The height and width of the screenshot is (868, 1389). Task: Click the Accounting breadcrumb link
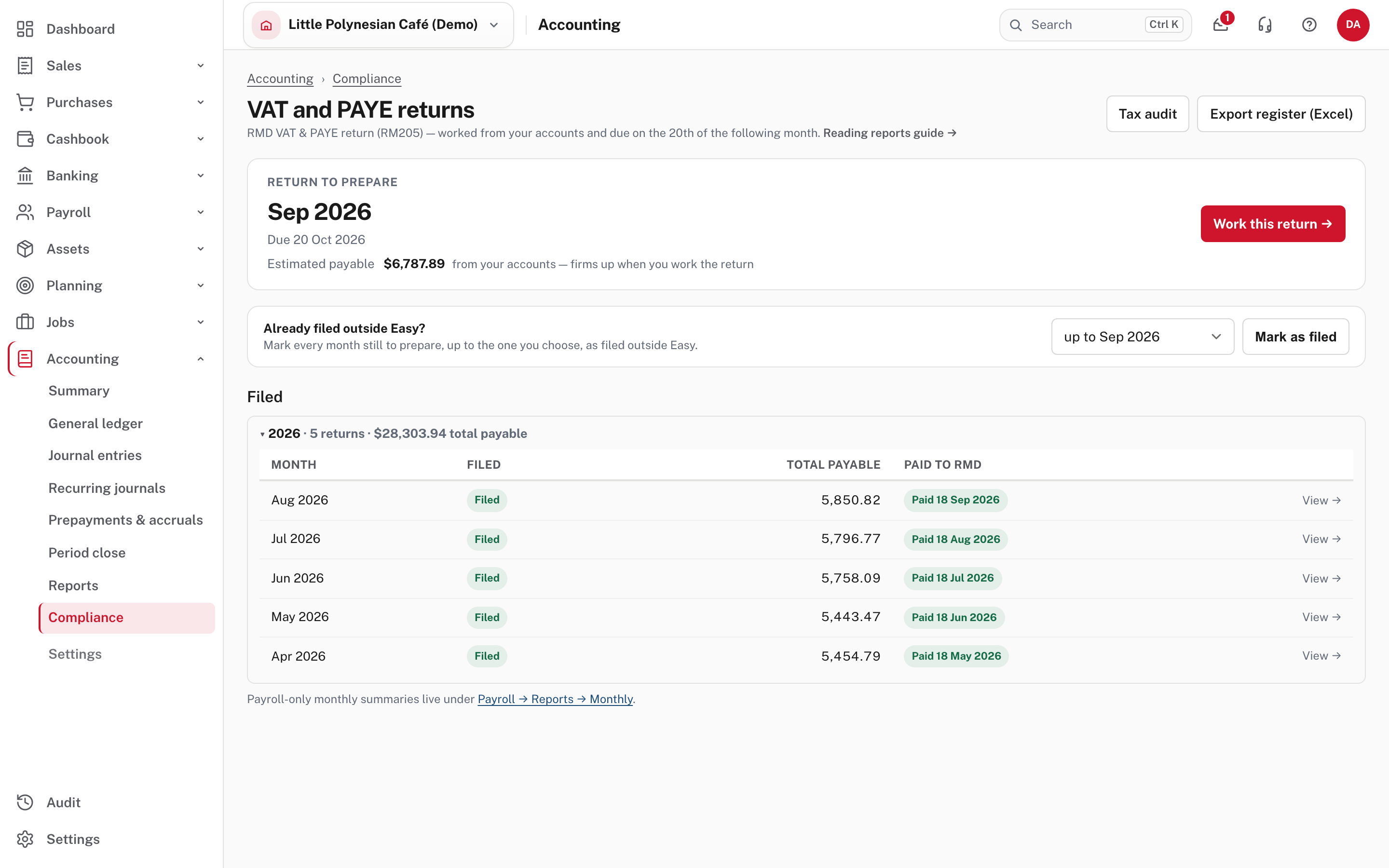(x=280, y=79)
